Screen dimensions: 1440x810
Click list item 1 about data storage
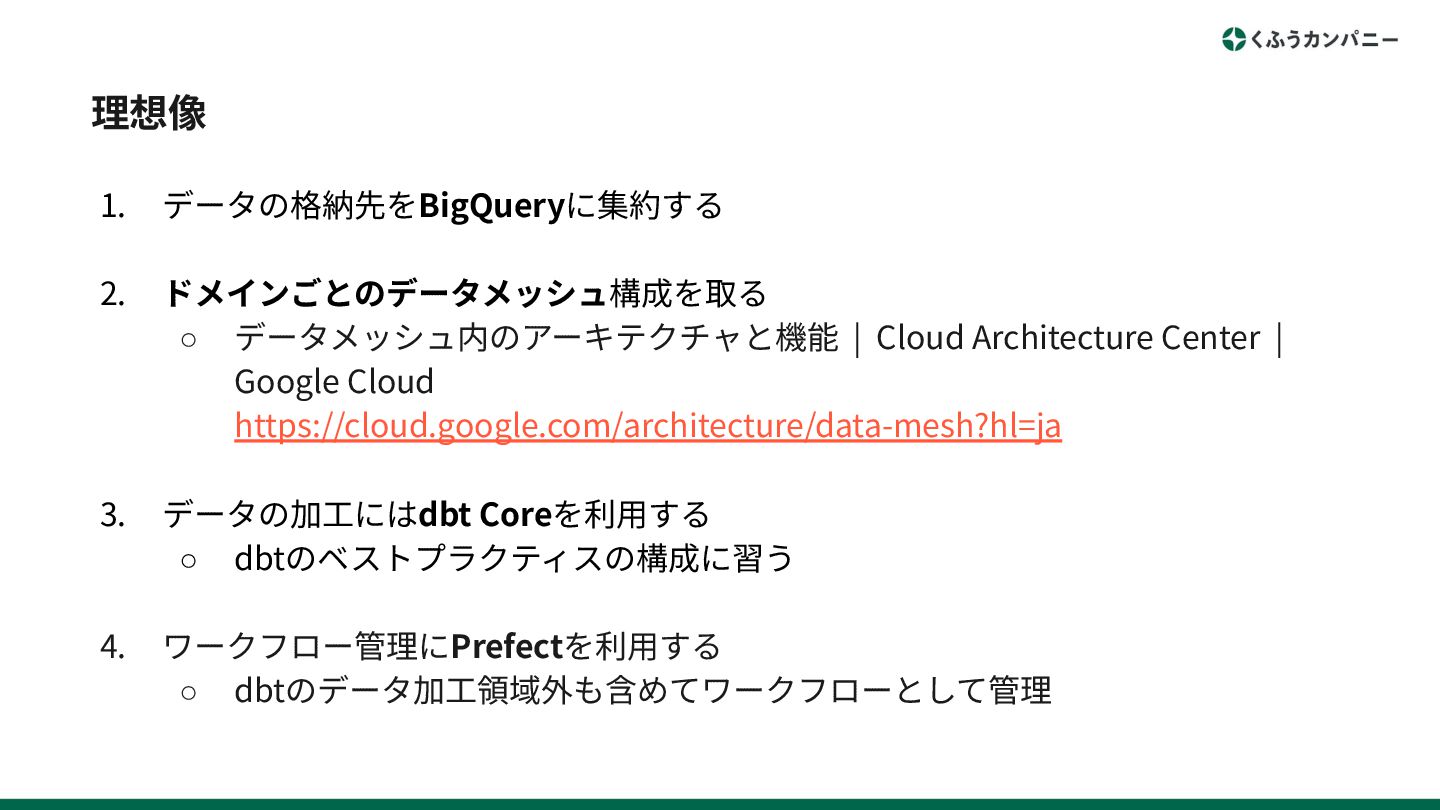(x=442, y=206)
